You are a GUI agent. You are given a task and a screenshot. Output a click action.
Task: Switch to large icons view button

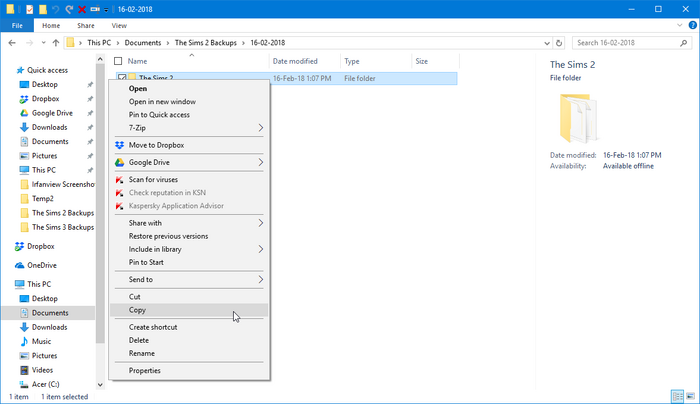(x=691, y=396)
